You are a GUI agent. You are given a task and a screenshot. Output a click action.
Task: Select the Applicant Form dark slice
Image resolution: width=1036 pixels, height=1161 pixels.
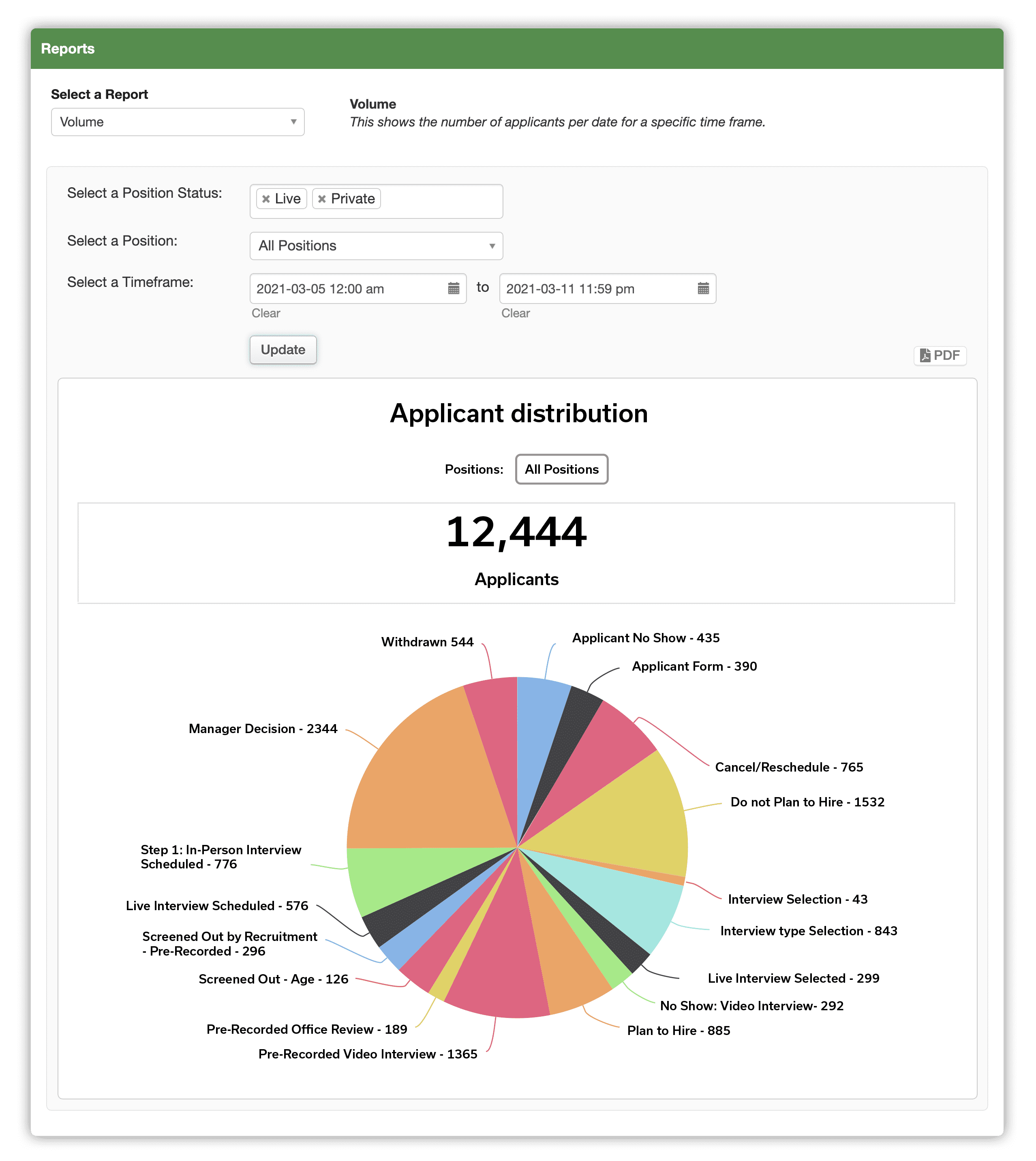tap(569, 734)
